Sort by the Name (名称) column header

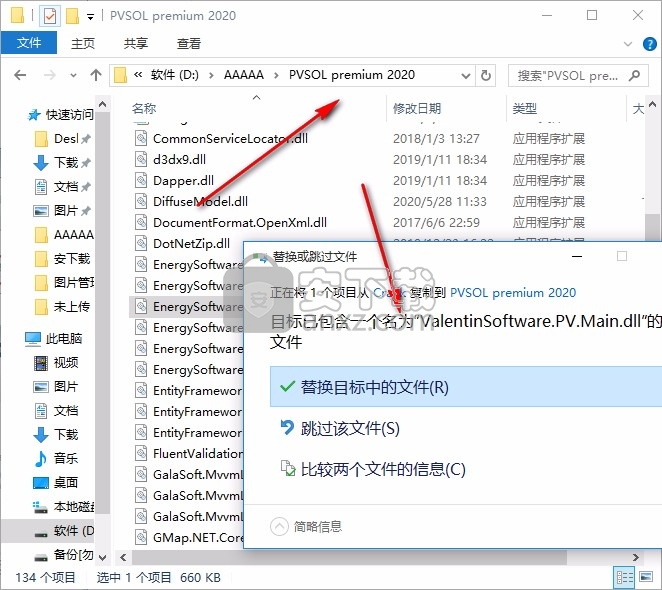point(144,109)
